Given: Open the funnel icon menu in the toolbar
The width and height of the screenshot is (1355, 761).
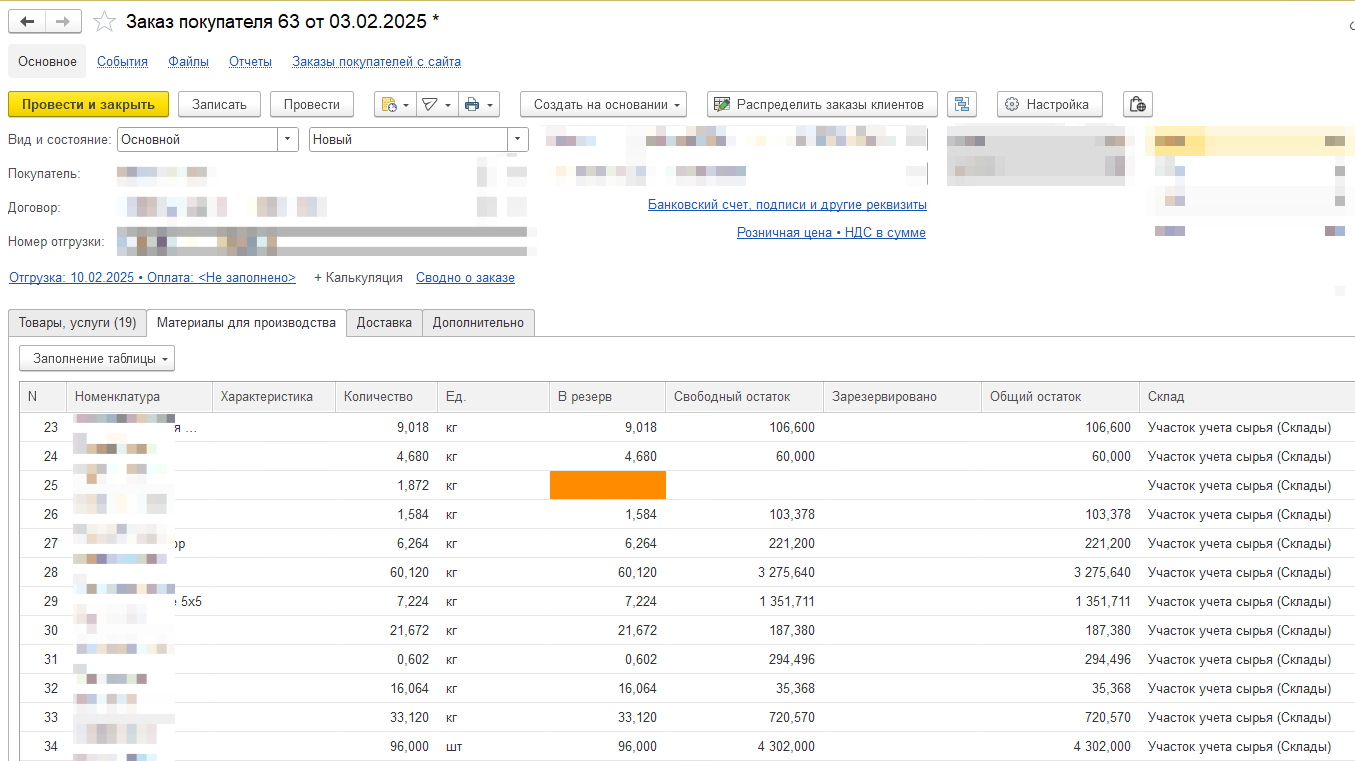Looking at the screenshot, I should pyautogui.click(x=436, y=104).
